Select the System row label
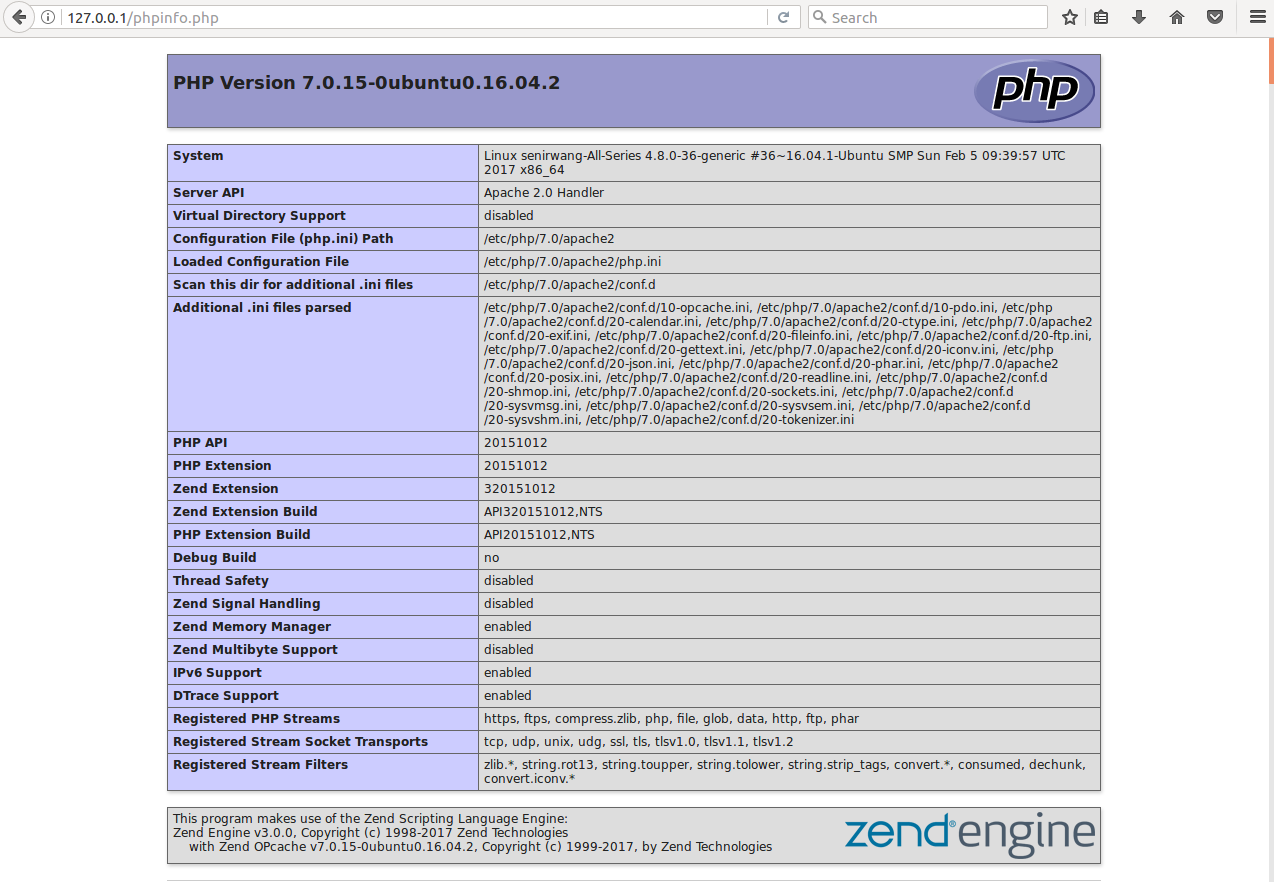Viewport: 1274px width, 882px height. (x=198, y=156)
